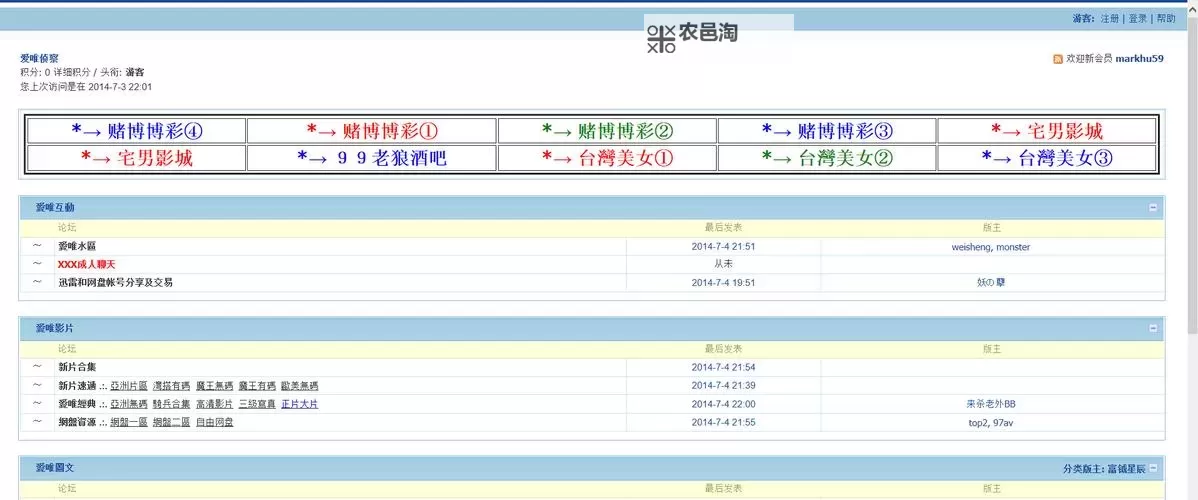Open the red XXX成人聊天 forum

point(86,265)
